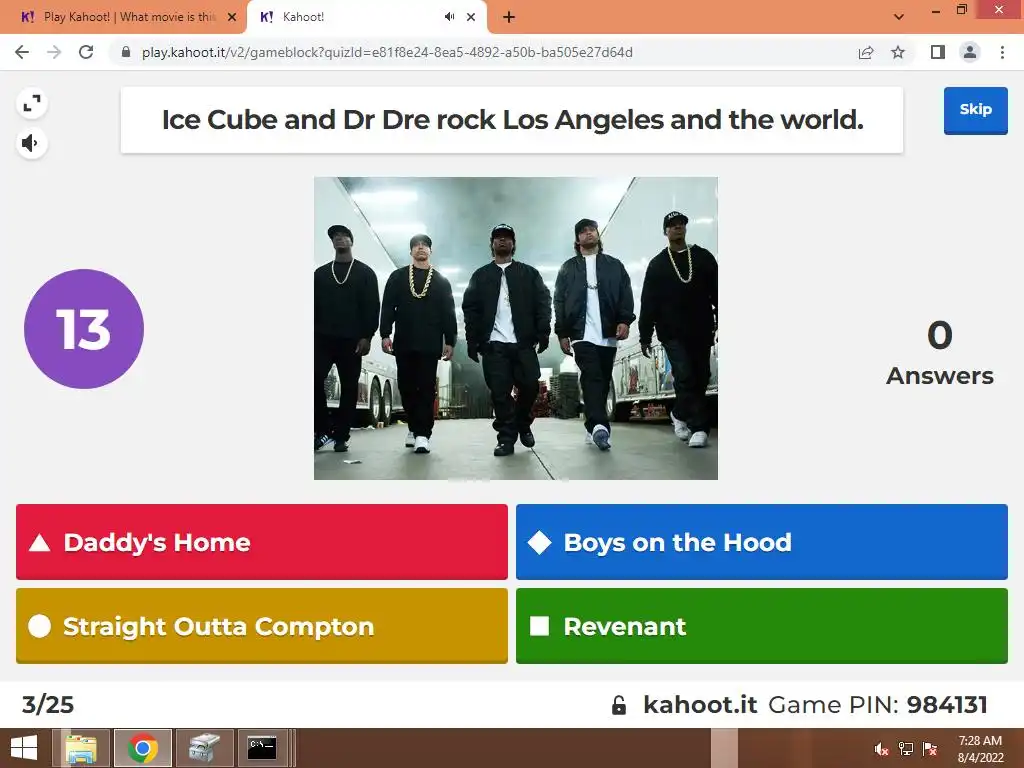
Task: Select Straight Outta Compton answer
Action: pos(262,626)
